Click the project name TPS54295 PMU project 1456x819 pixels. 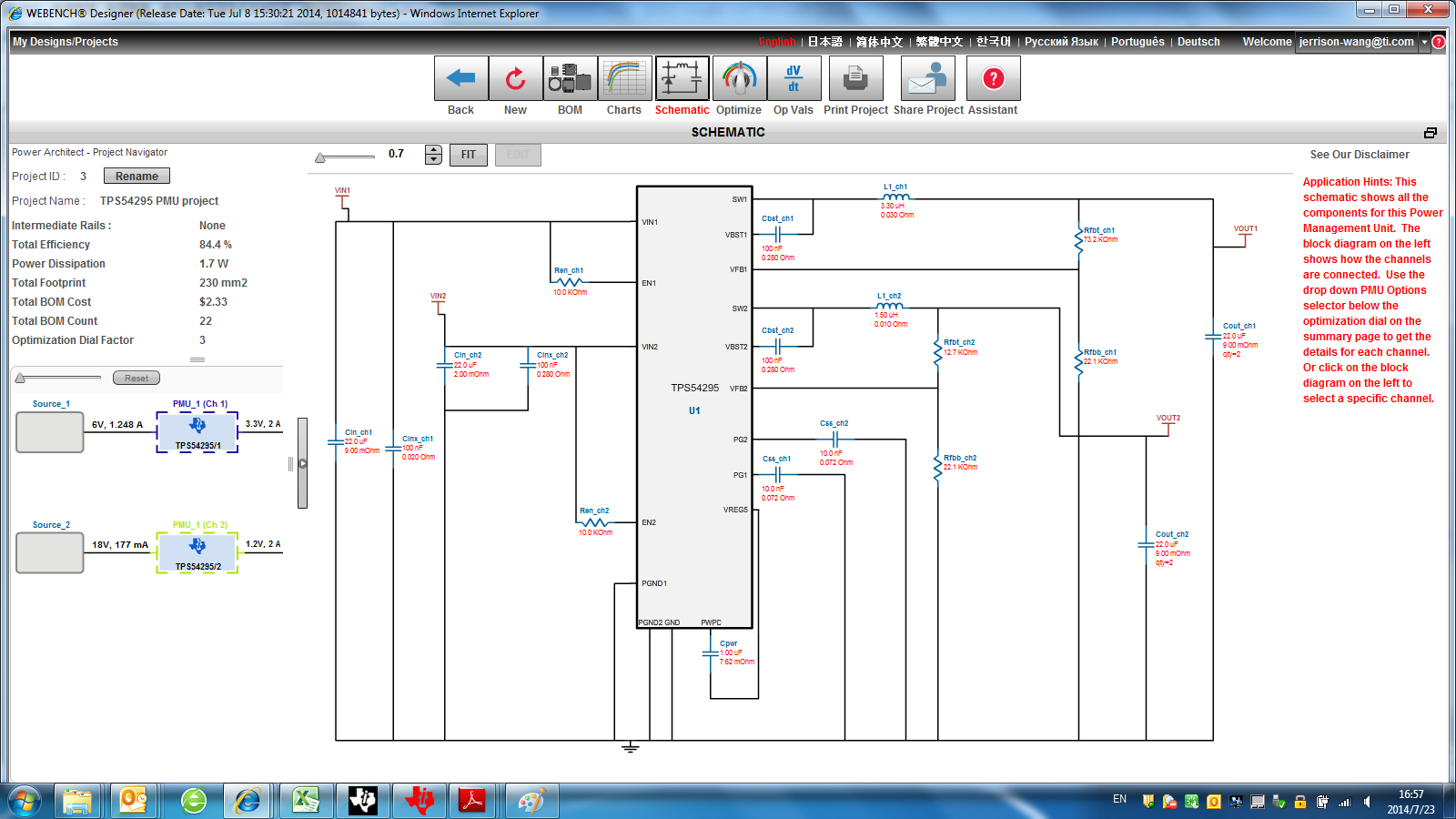[159, 201]
